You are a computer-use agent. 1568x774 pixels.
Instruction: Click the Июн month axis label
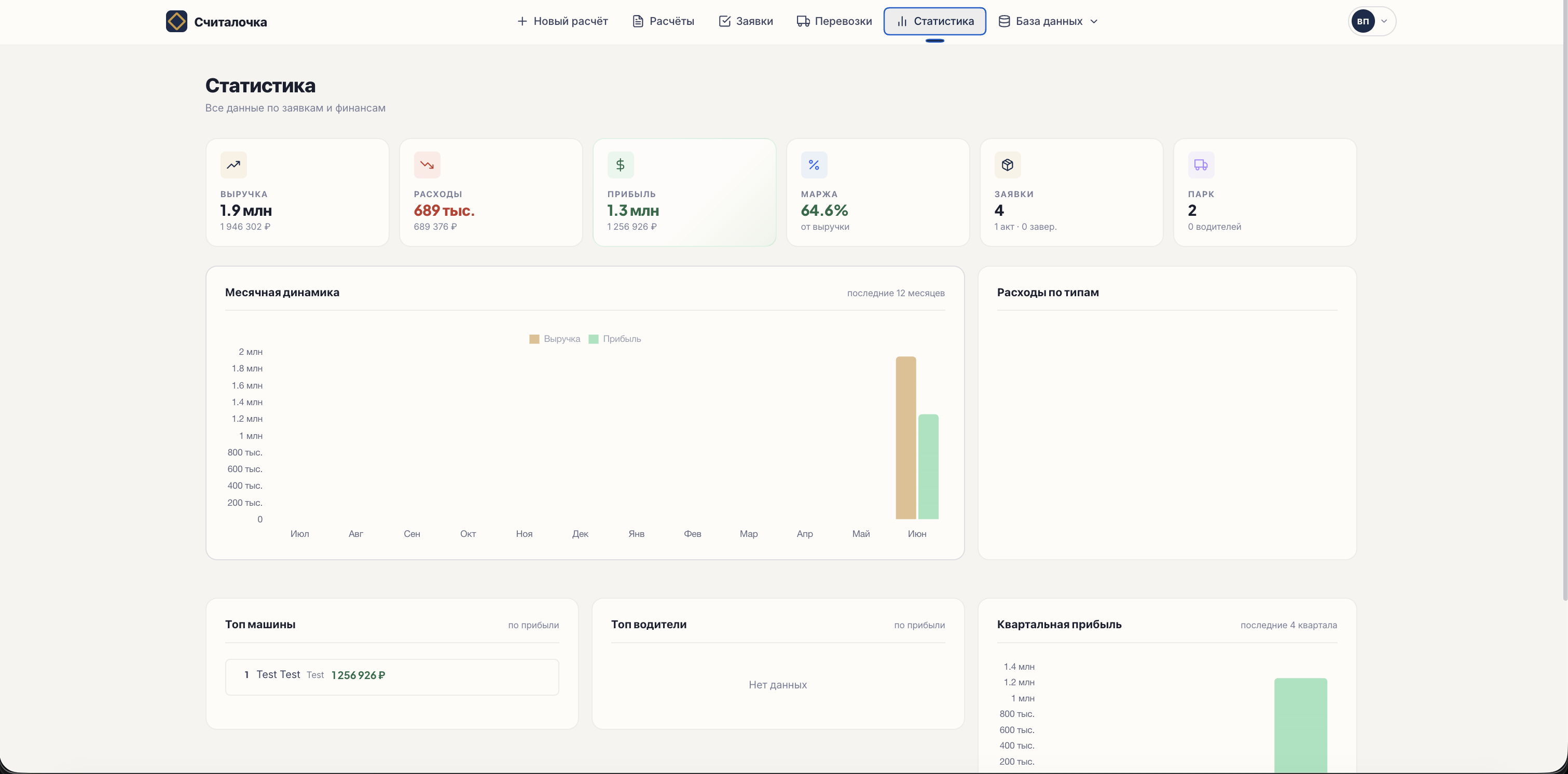coord(917,534)
